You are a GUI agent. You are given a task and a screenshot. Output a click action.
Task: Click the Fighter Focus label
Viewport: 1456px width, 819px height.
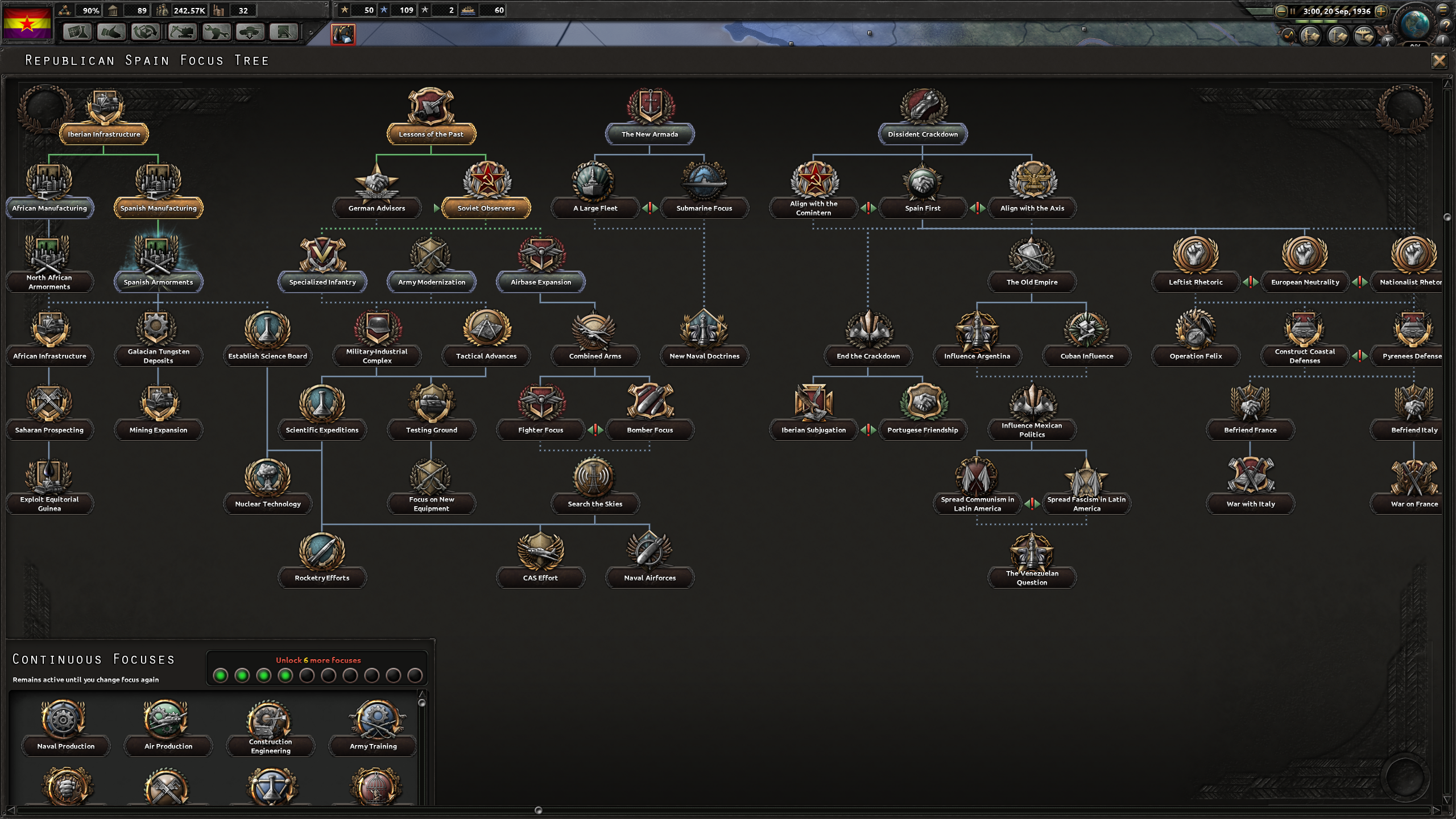point(541,430)
